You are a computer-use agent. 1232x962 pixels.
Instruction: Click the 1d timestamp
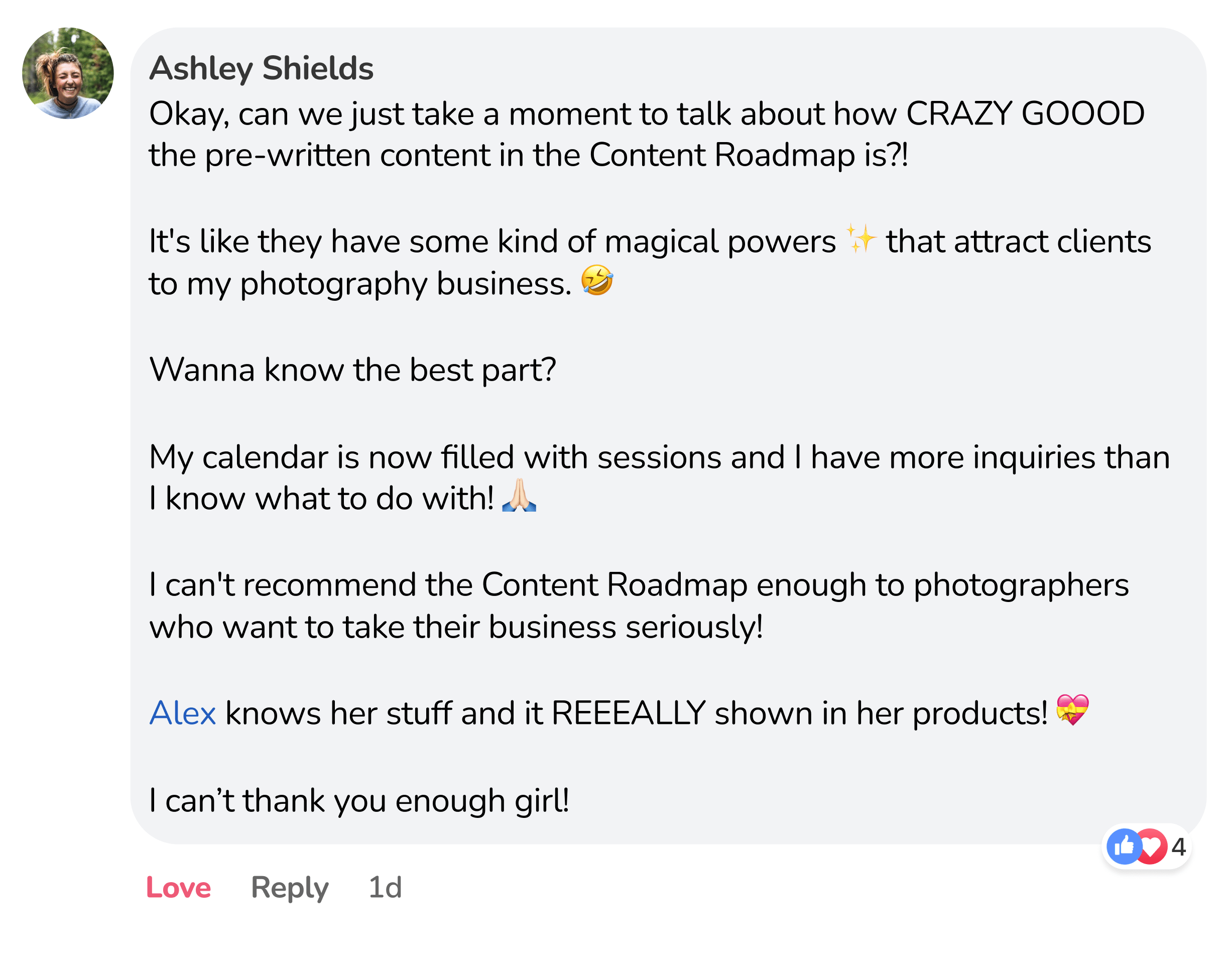point(385,887)
